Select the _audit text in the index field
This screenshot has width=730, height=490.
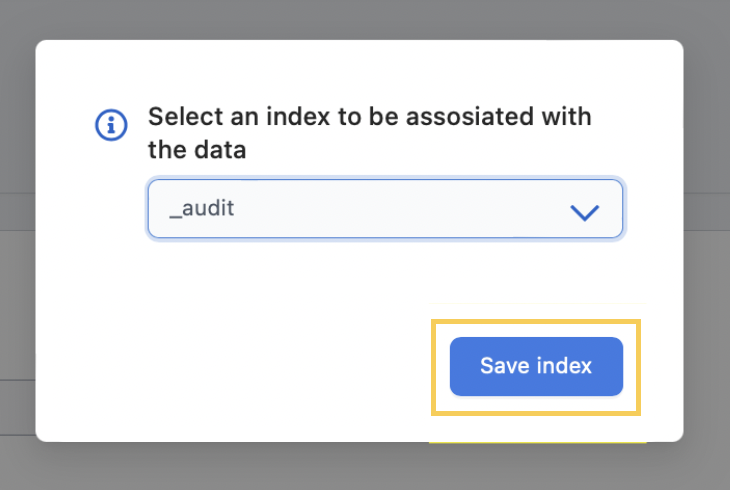202,208
